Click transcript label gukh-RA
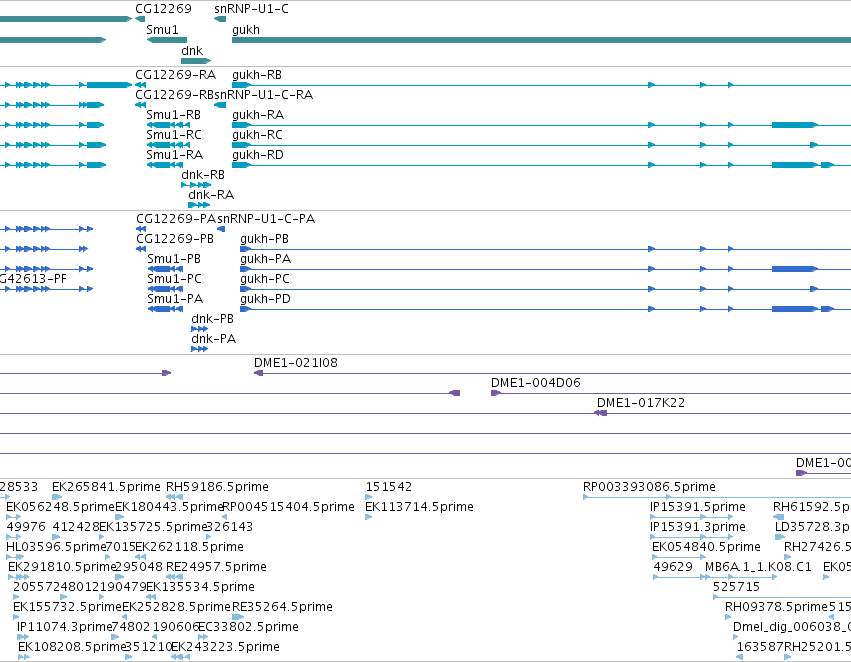This screenshot has width=851, height=662. tap(258, 114)
